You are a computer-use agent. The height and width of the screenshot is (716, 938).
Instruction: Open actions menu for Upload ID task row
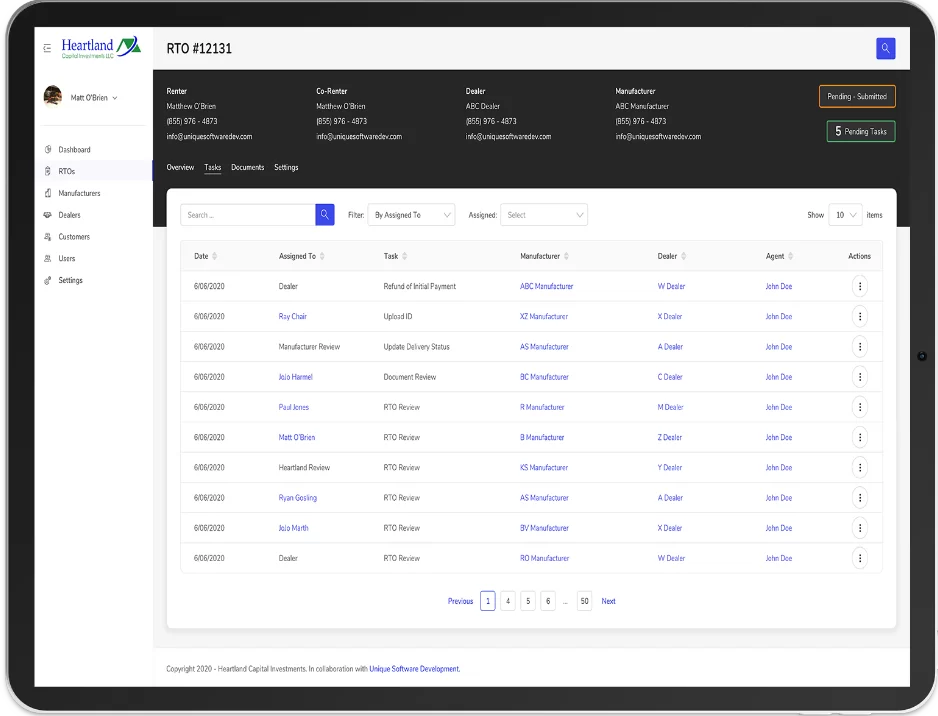point(859,316)
